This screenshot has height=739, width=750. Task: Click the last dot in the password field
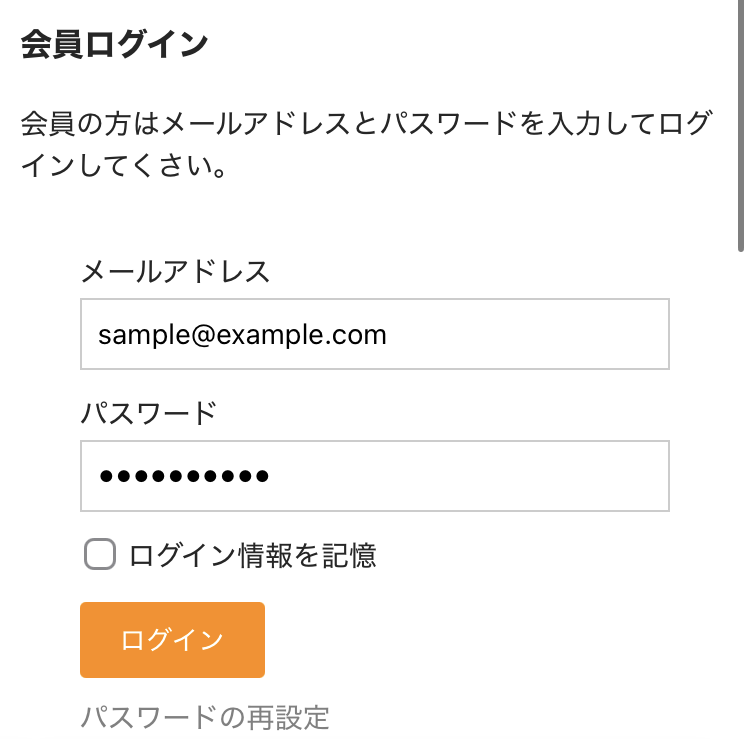(x=261, y=477)
